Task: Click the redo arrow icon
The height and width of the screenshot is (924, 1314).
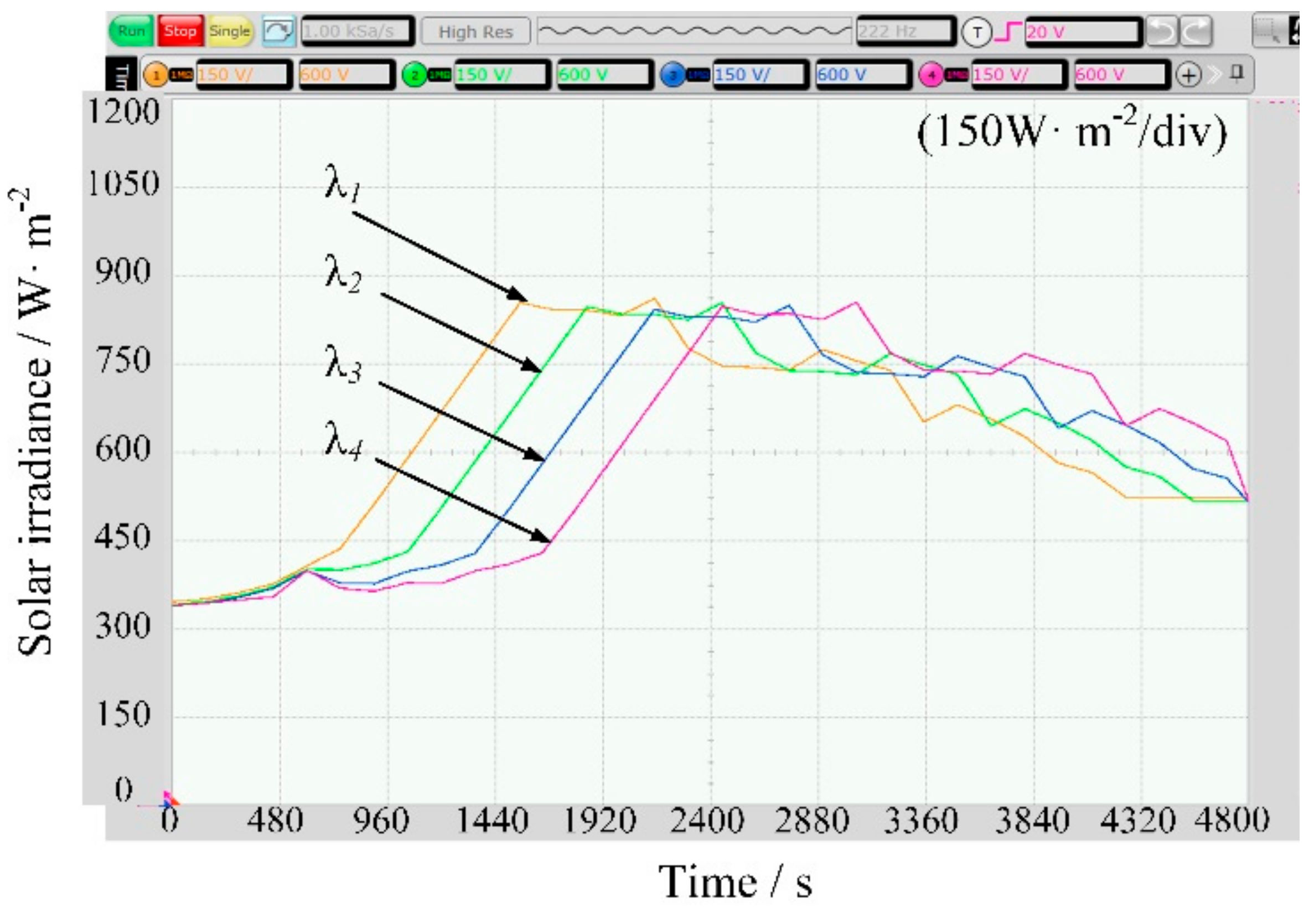Action: tap(1197, 32)
